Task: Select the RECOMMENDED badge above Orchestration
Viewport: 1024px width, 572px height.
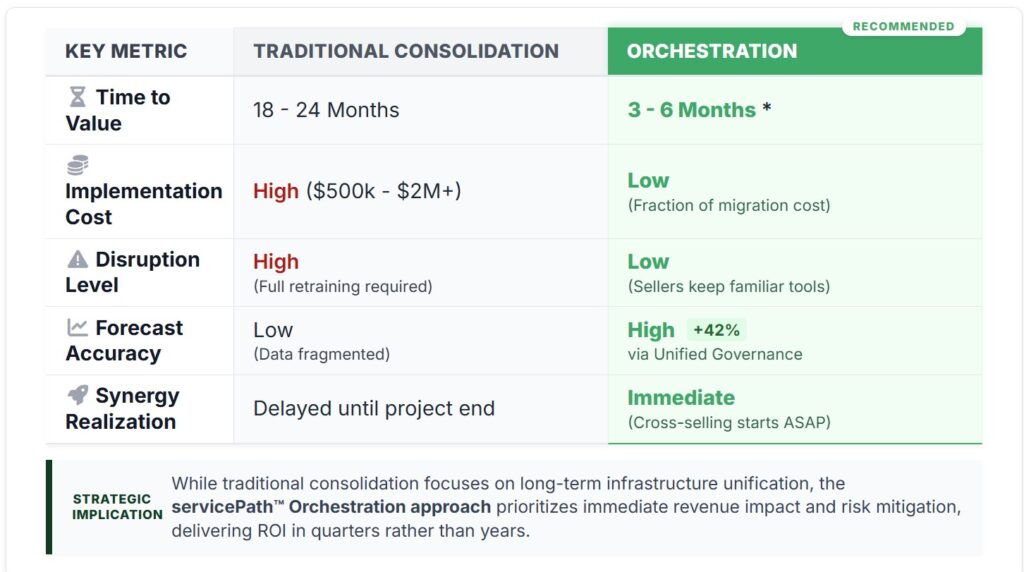Action: 904,26
